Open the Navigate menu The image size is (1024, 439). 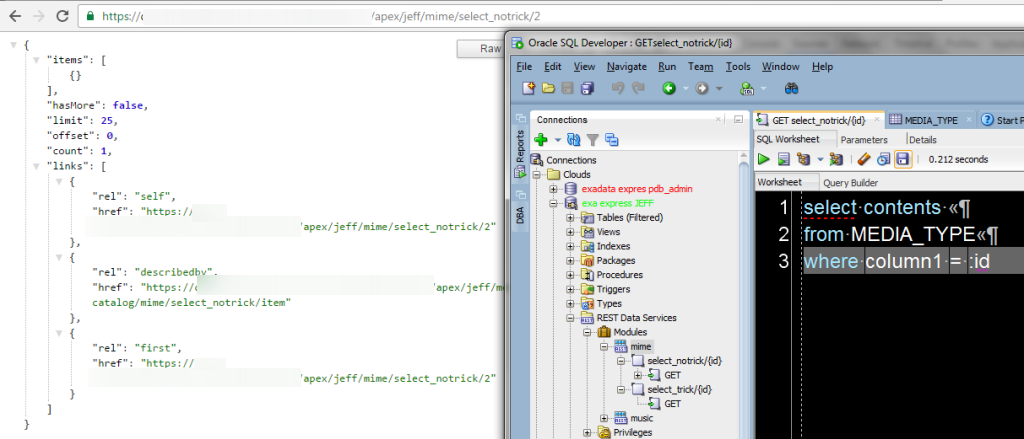[626, 67]
